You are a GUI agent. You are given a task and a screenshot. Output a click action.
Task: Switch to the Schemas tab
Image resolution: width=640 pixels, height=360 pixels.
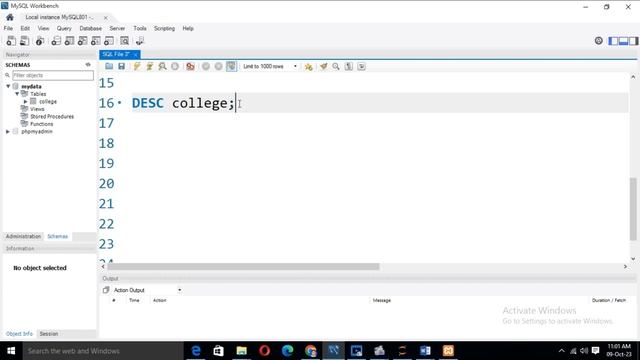coord(58,236)
